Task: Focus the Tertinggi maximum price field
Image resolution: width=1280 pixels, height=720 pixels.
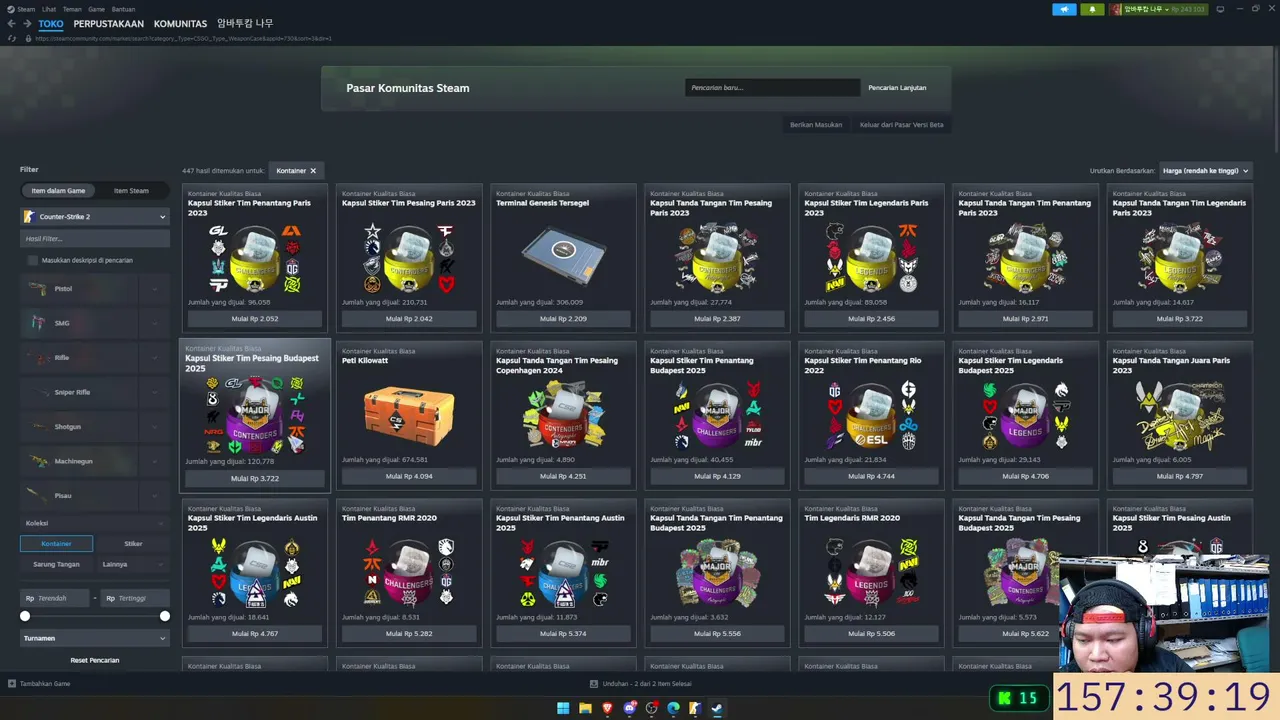Action: coord(136,598)
